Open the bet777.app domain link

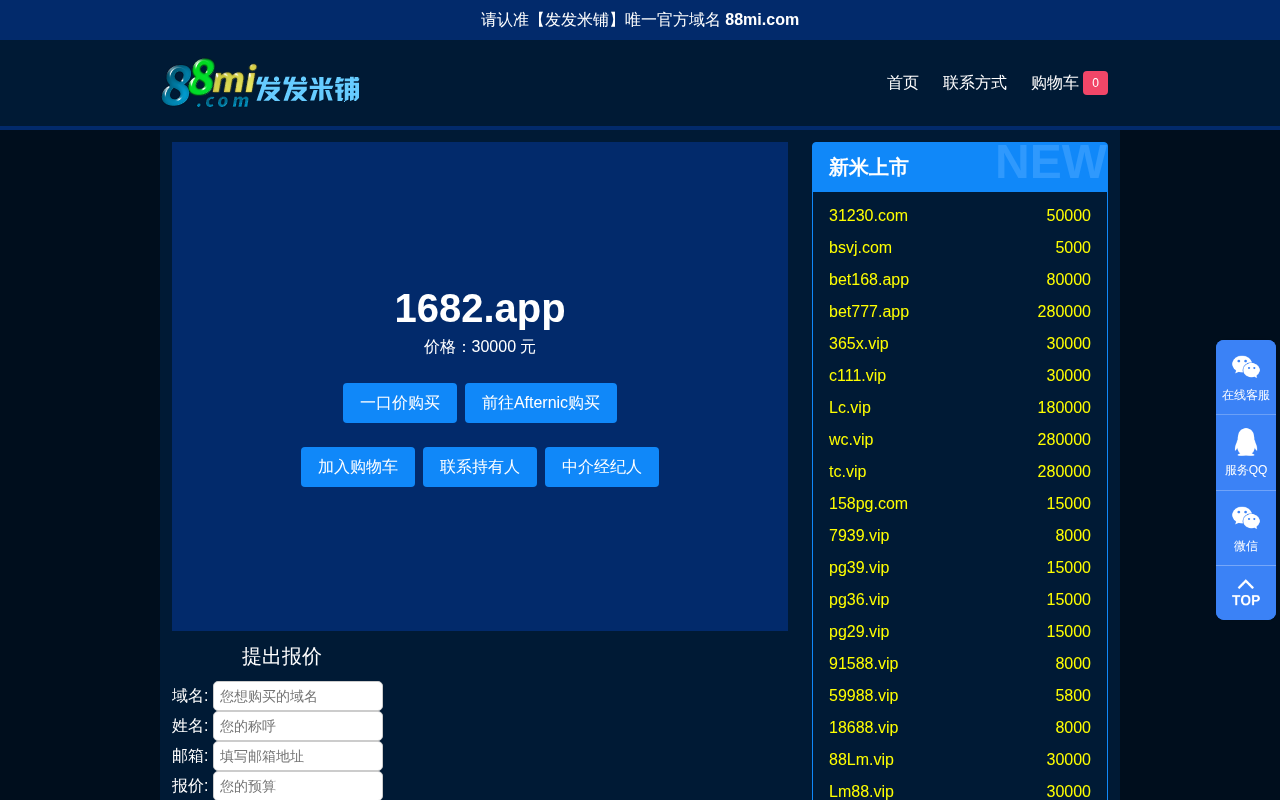tap(869, 312)
